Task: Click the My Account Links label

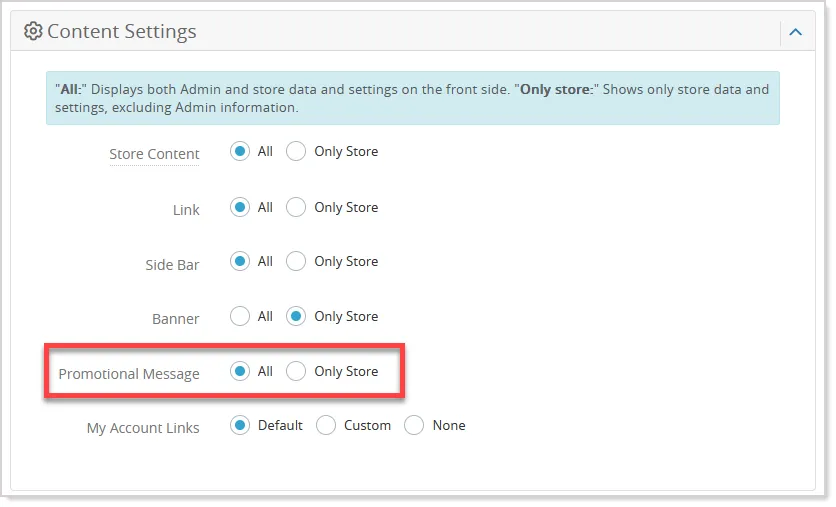Action: point(143,428)
